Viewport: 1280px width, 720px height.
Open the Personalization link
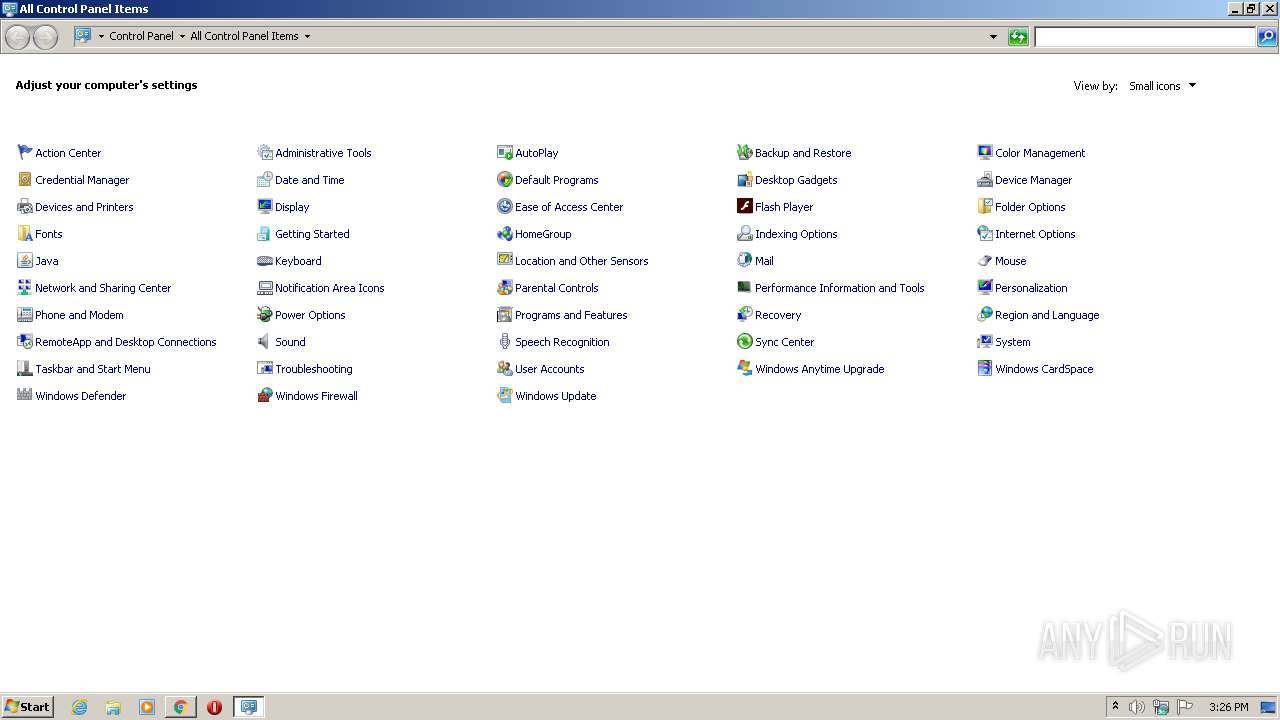pyautogui.click(x=1031, y=288)
